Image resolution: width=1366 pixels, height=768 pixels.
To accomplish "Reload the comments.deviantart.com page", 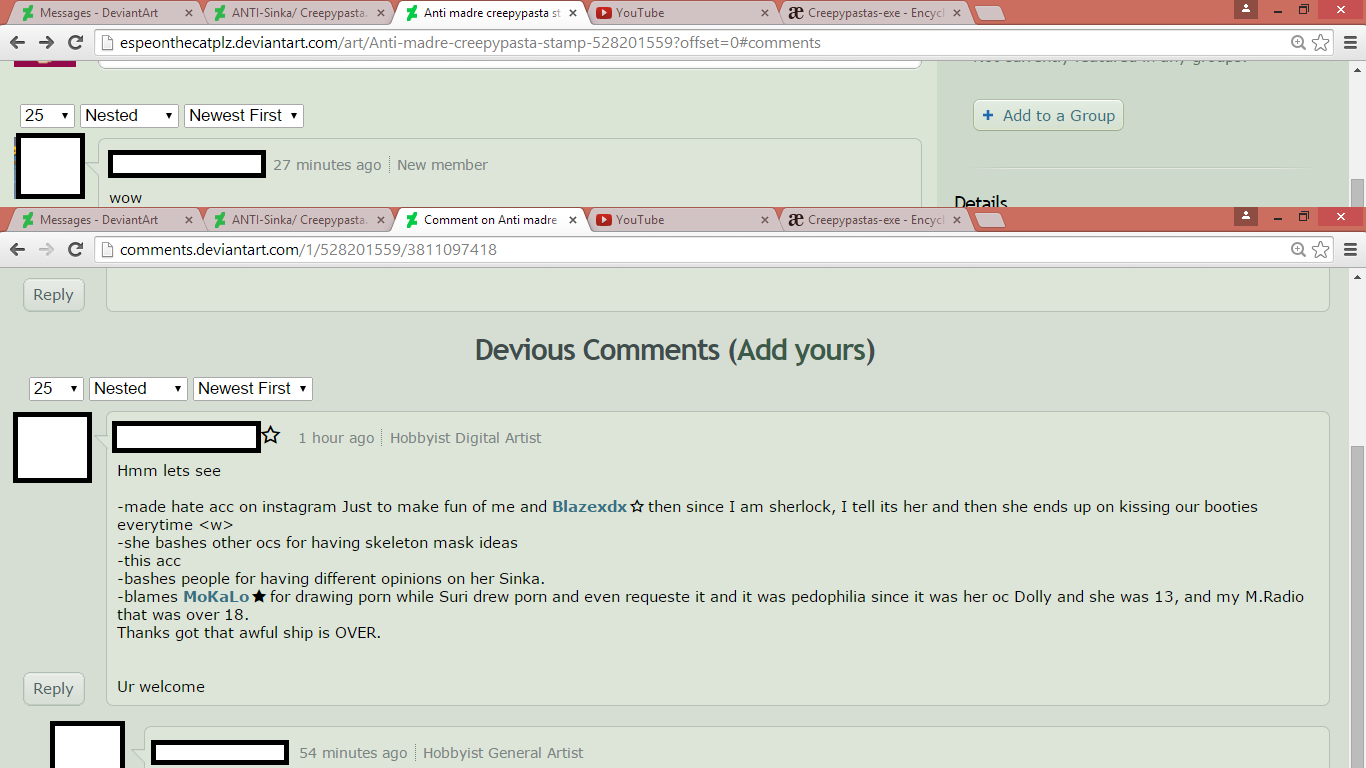I will 75,249.
